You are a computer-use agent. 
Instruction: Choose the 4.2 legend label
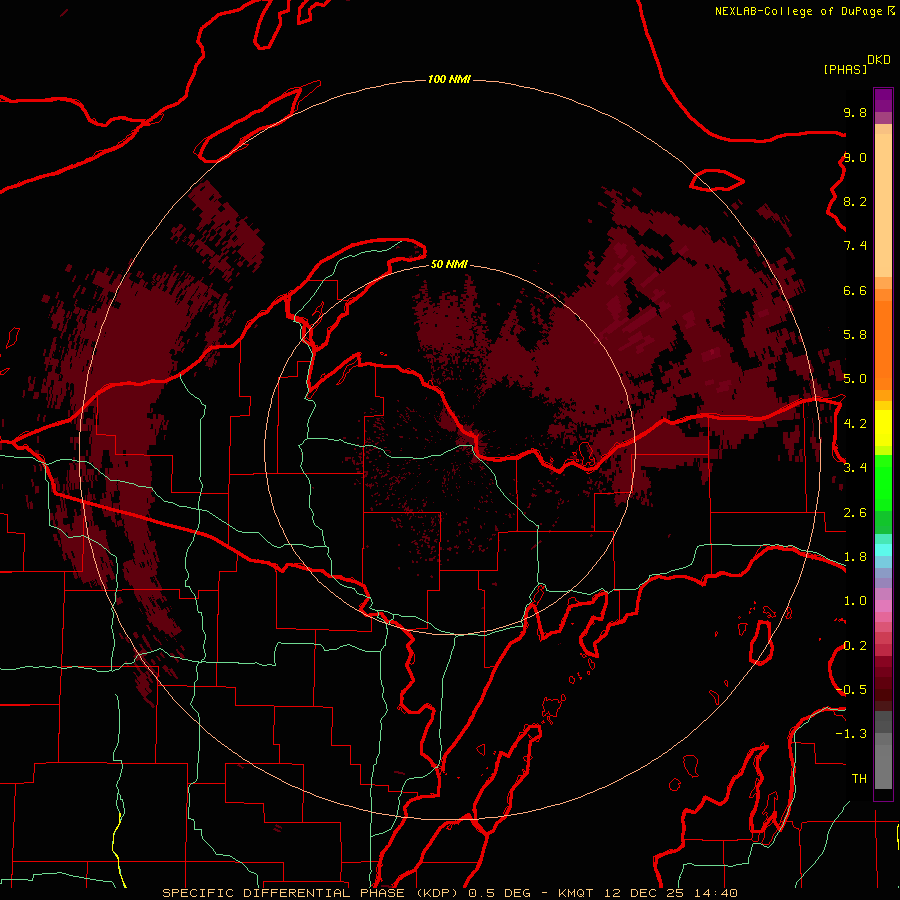[855, 424]
